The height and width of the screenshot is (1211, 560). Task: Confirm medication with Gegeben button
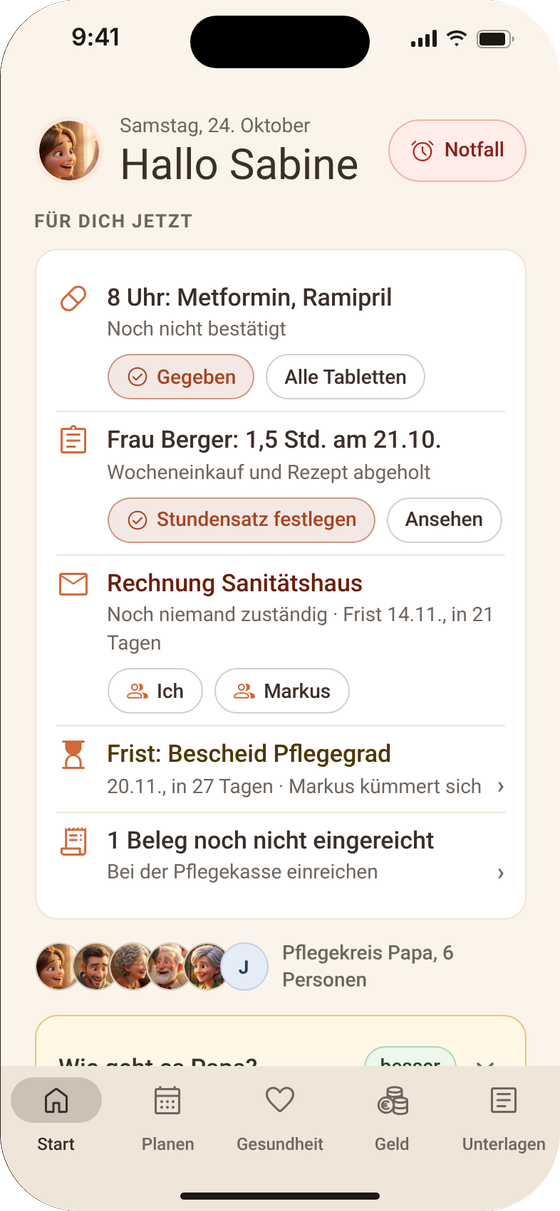click(x=181, y=377)
